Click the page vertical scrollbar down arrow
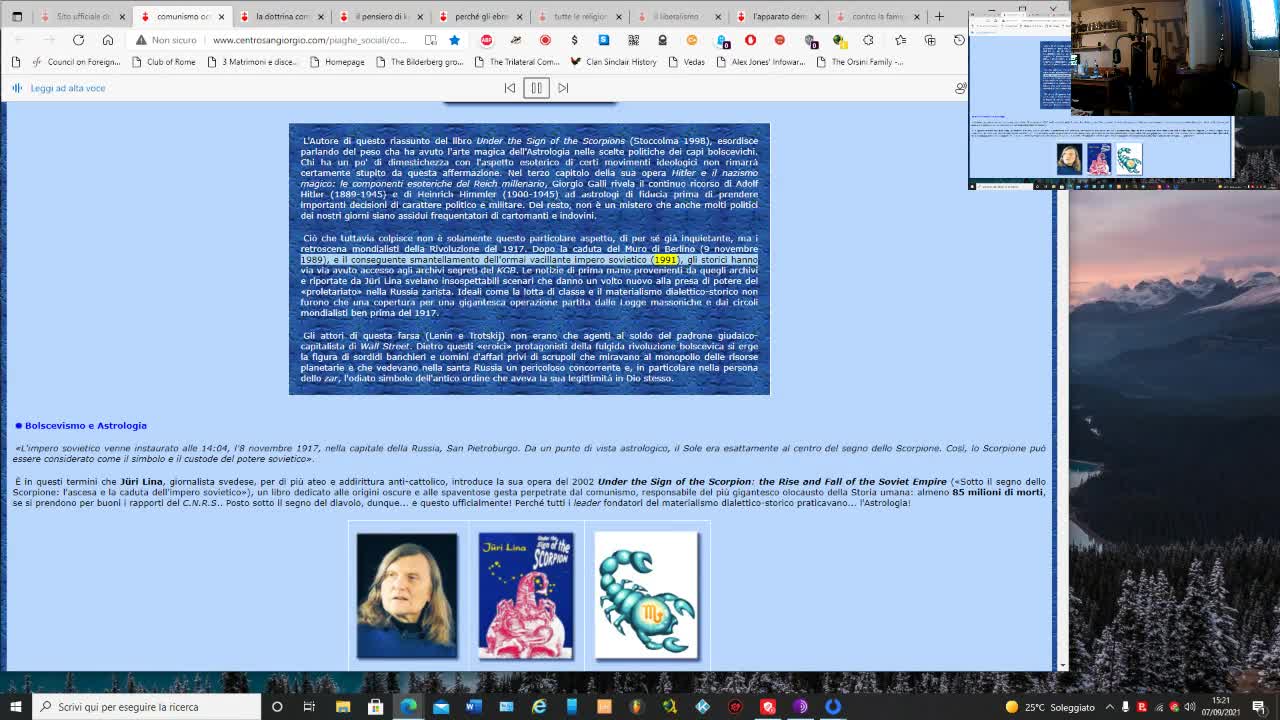 (1062, 666)
